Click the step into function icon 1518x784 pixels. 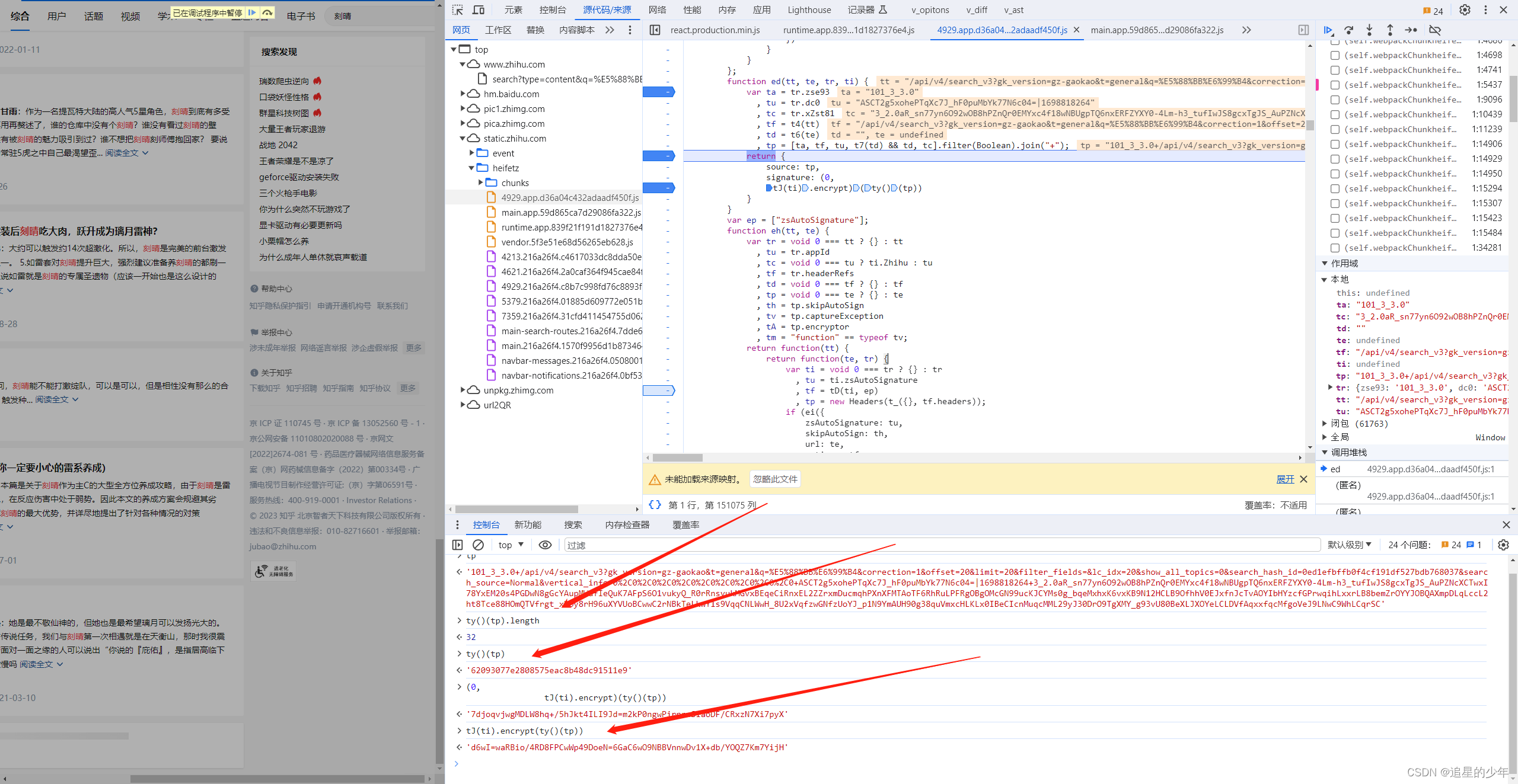click(x=1369, y=30)
